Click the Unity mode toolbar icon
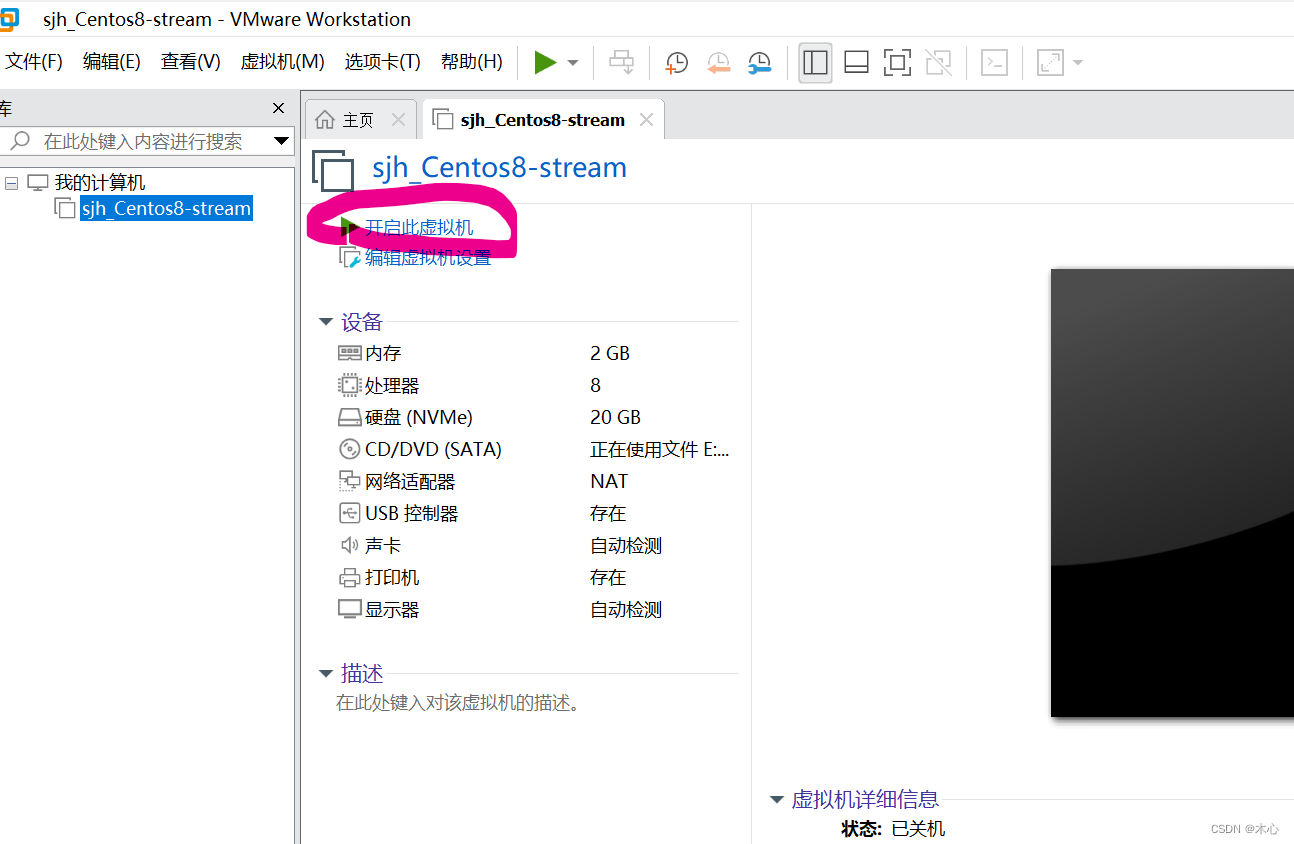Image resolution: width=1294 pixels, height=844 pixels. tap(938, 63)
